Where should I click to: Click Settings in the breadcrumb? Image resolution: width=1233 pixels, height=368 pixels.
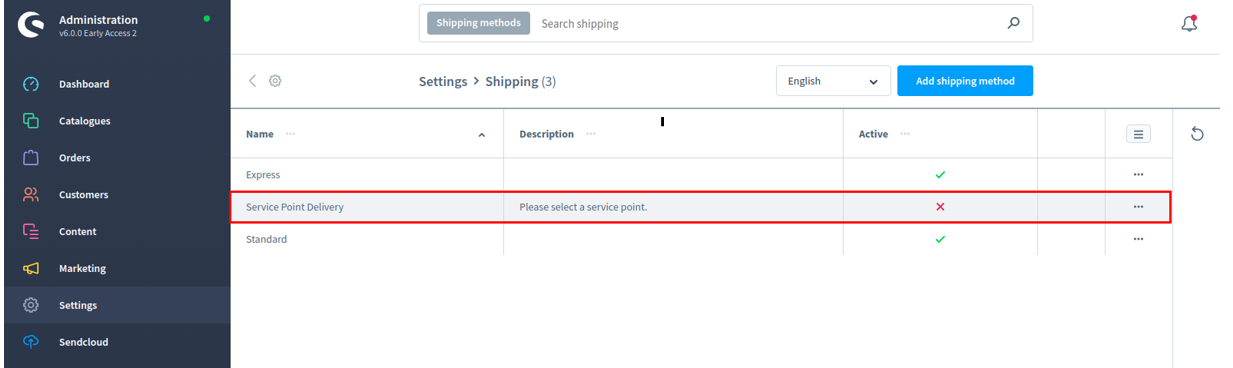[x=443, y=81]
